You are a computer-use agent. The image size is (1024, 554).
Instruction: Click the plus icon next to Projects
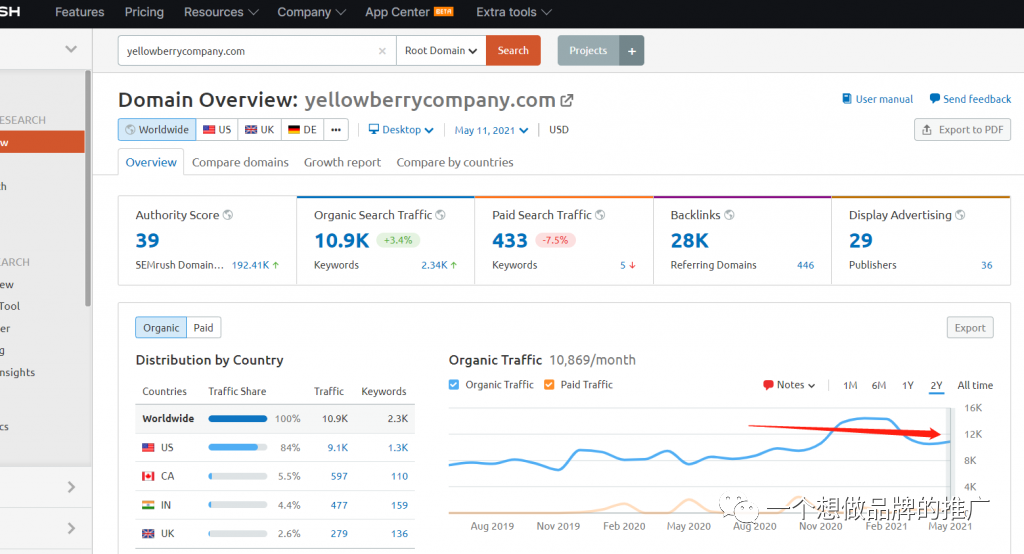pos(632,50)
